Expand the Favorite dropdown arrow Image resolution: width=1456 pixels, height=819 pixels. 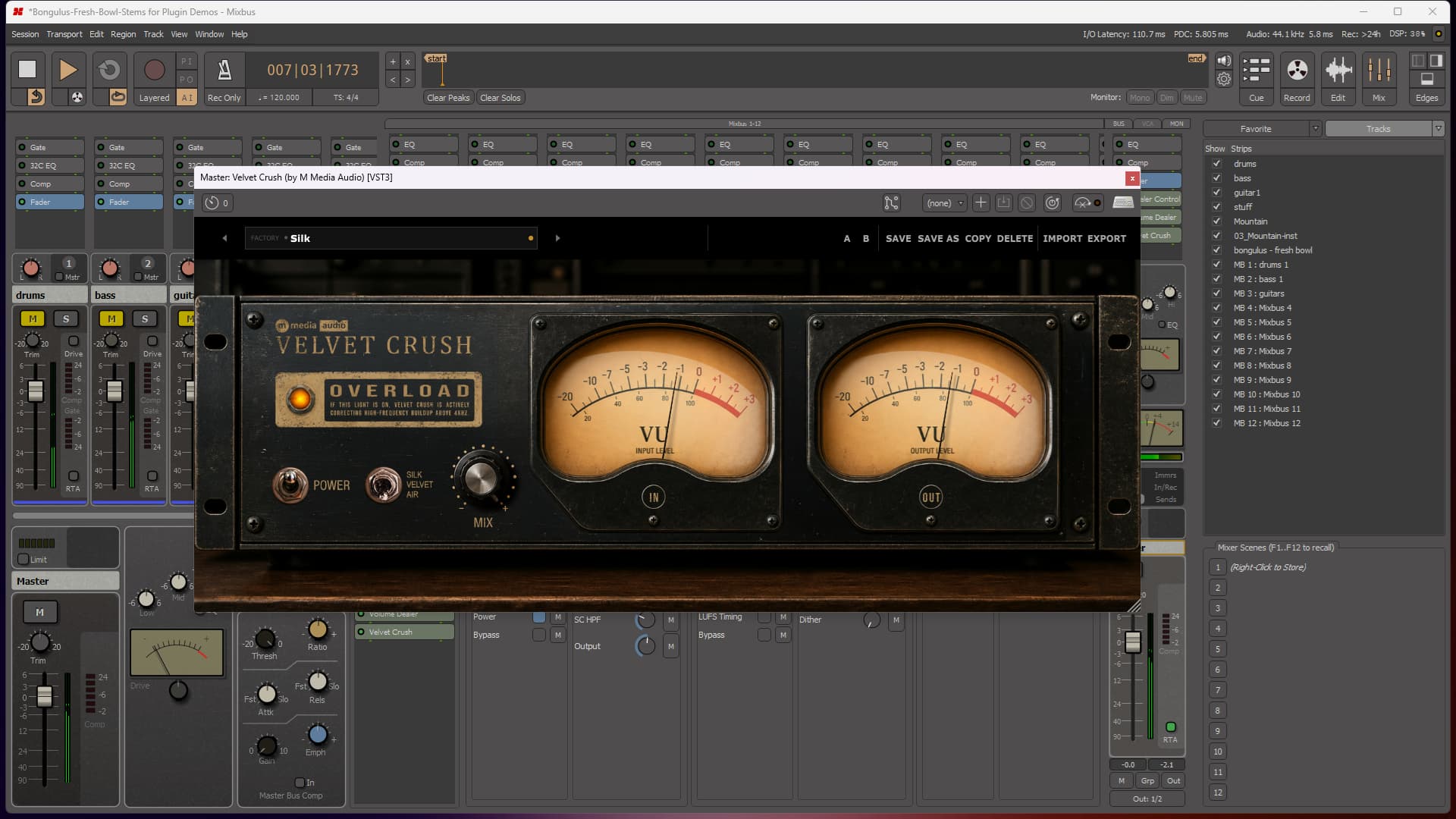1316,129
